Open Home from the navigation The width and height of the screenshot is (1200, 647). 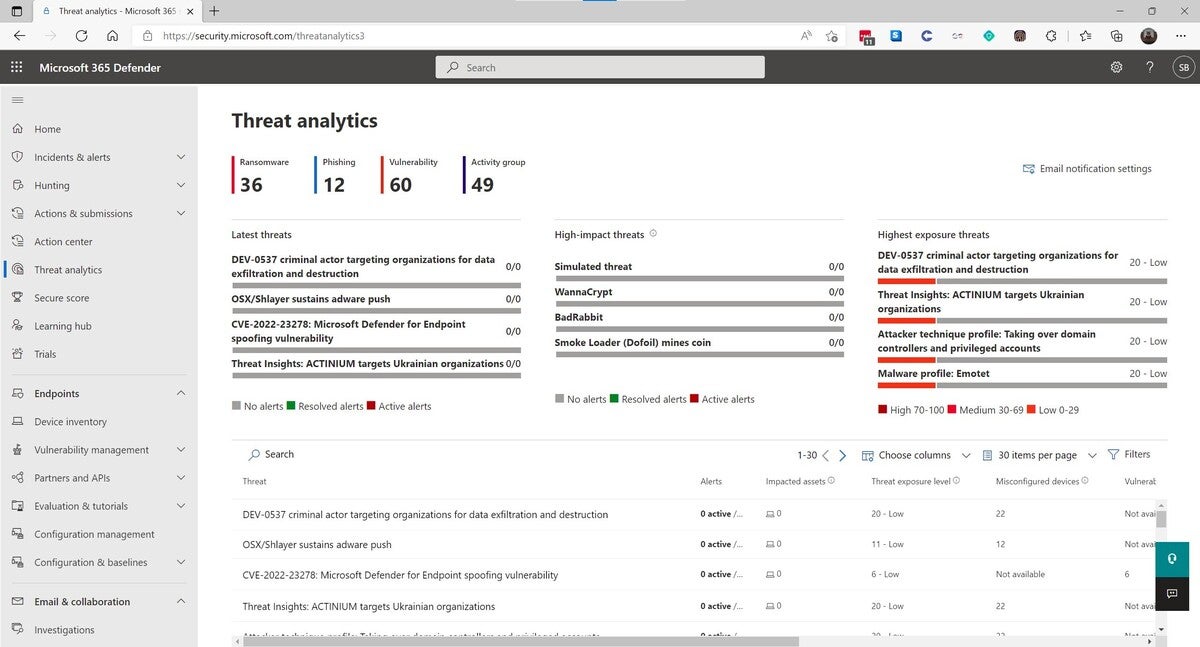pos(47,129)
